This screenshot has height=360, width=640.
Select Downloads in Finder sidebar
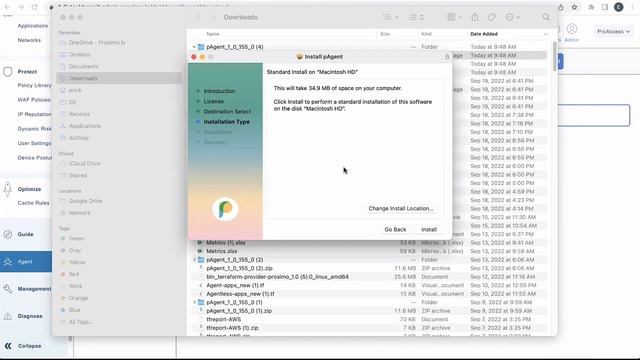[119, 78]
